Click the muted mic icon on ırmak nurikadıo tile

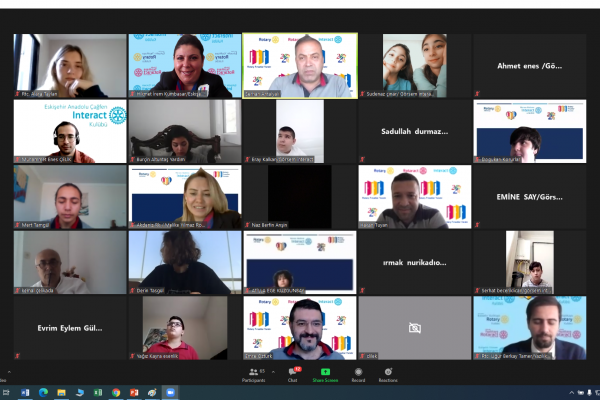tap(362, 291)
